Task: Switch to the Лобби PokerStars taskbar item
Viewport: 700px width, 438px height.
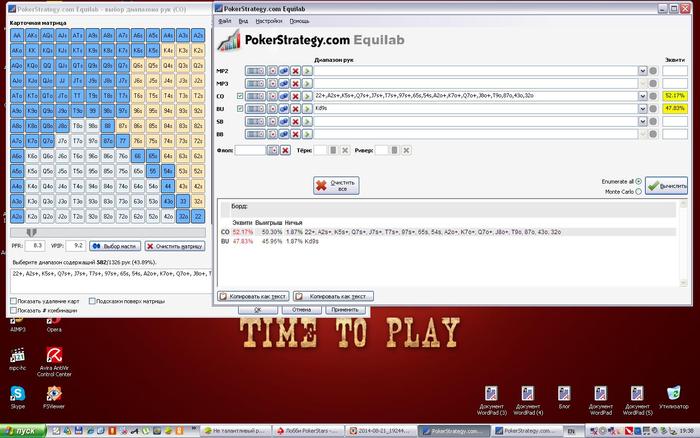Action: (308, 431)
